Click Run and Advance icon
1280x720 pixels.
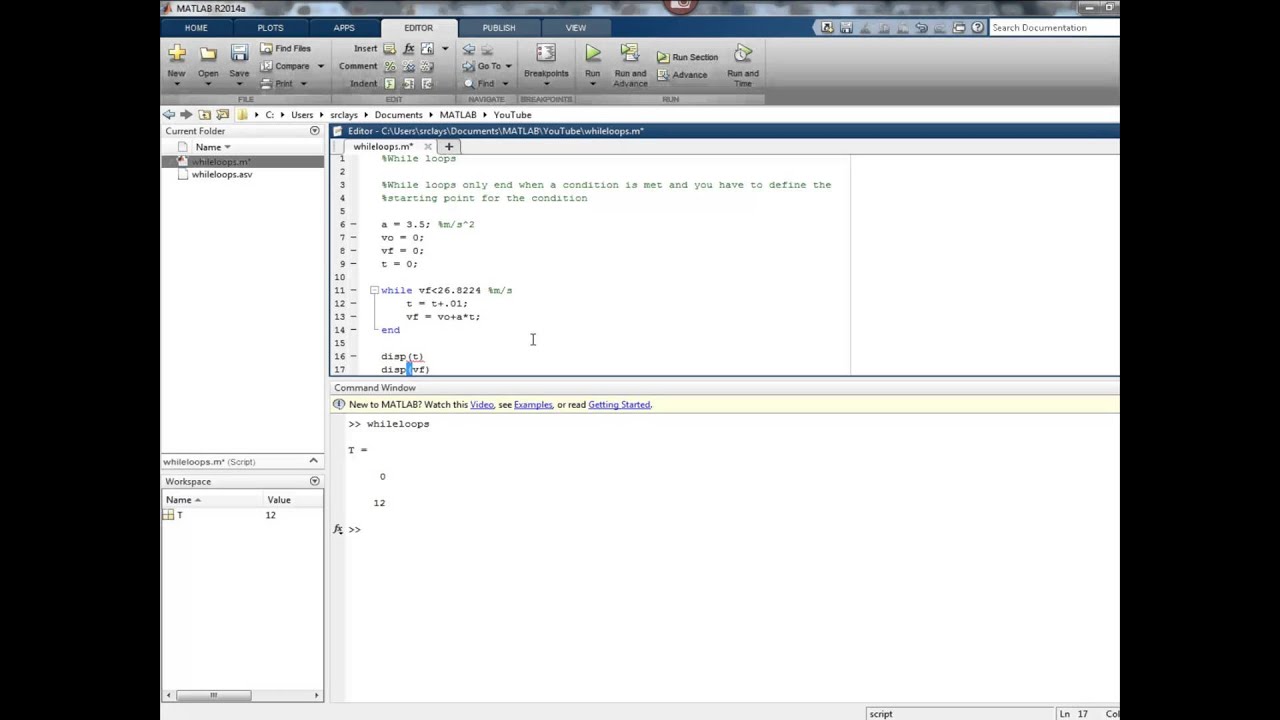pos(630,54)
